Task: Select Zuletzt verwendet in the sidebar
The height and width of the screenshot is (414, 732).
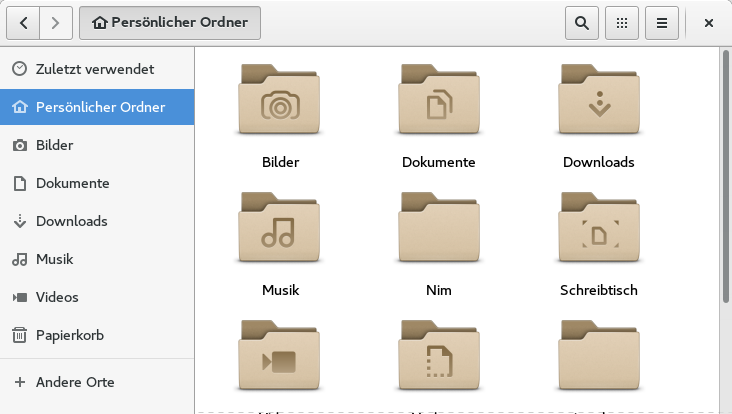Action: coord(95,69)
